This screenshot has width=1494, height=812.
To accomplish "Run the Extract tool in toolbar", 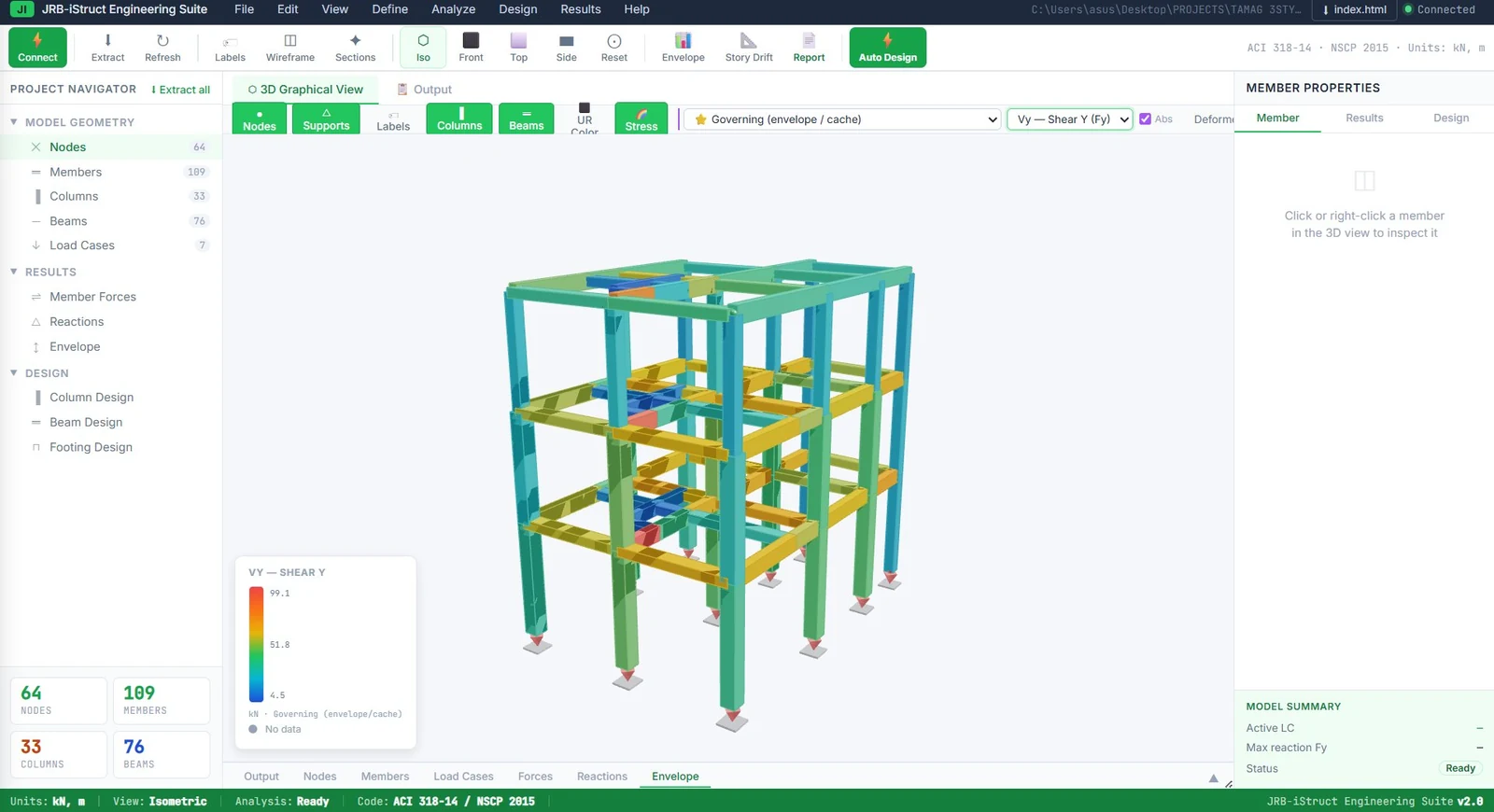I will click(107, 48).
